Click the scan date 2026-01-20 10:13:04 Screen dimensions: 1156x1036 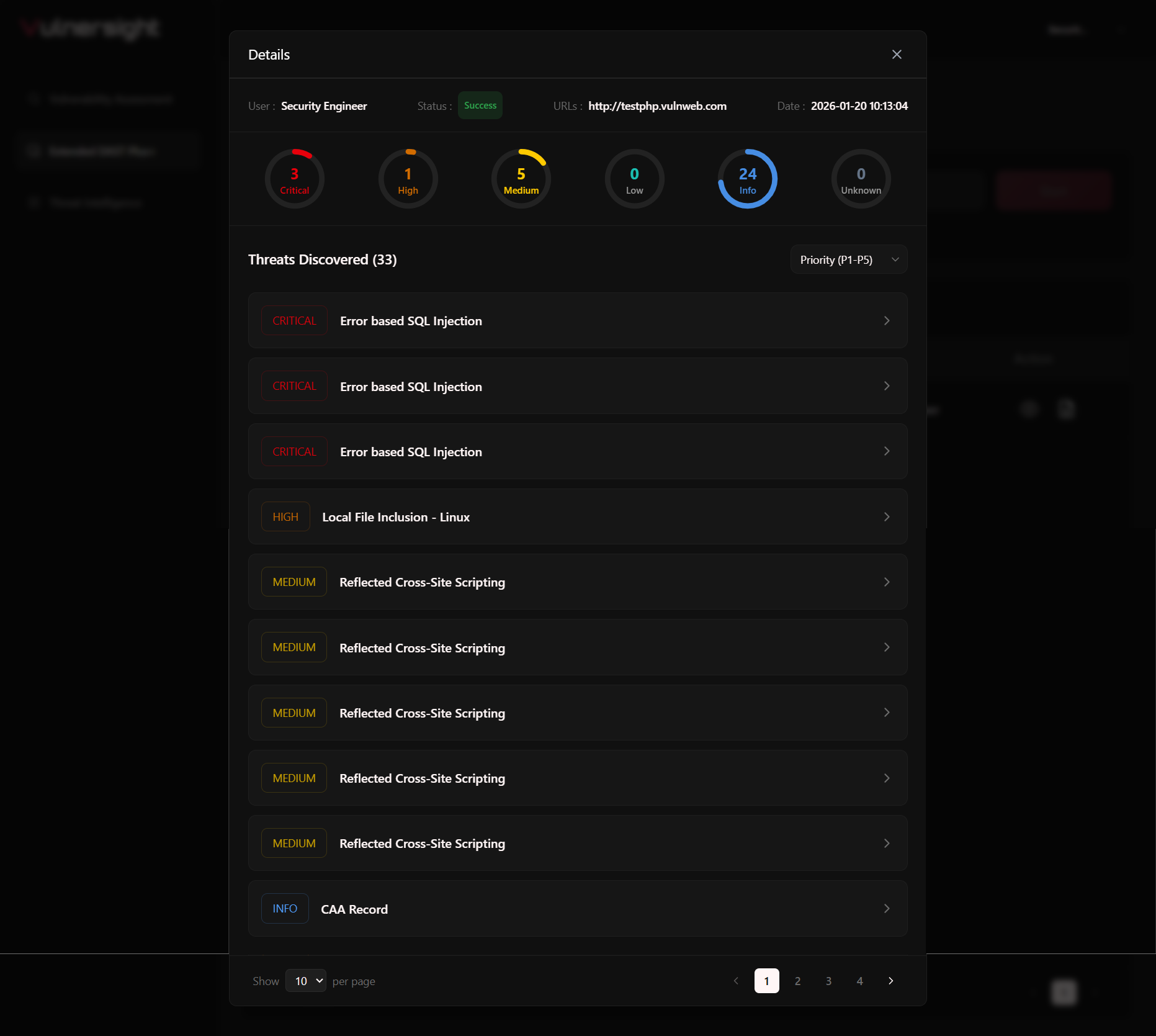859,106
